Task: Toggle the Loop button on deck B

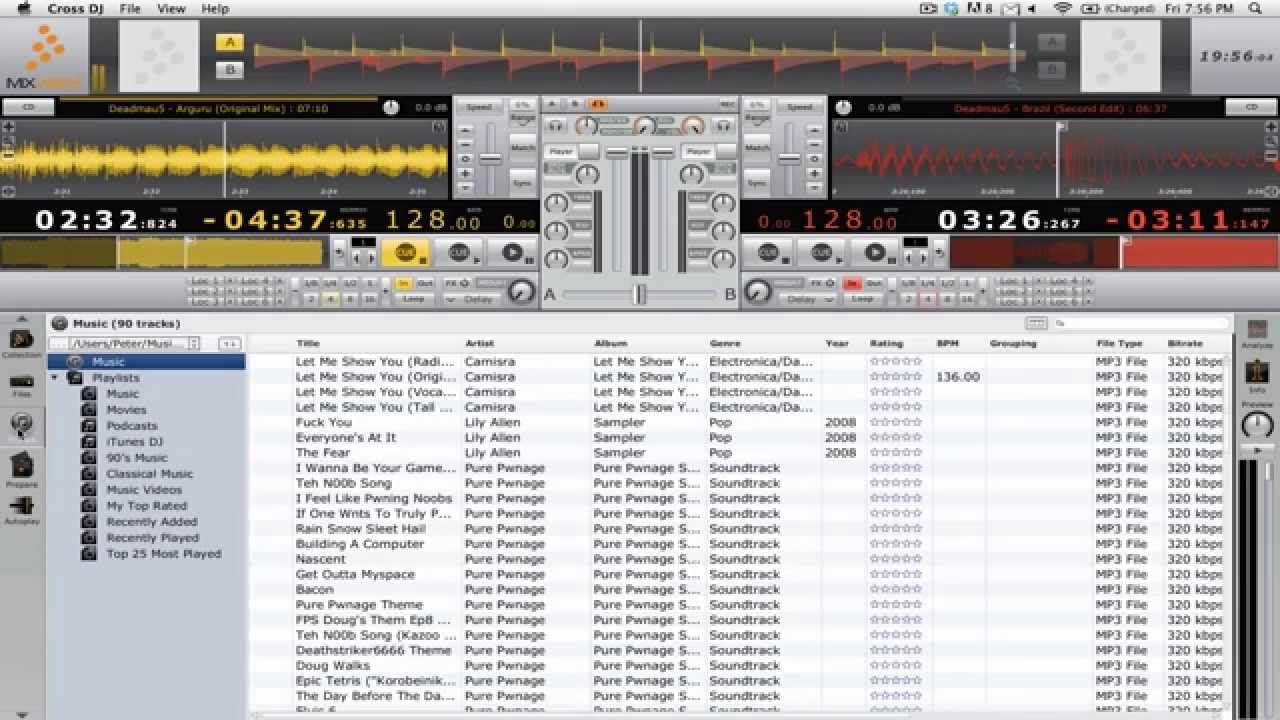Action: 862,298
